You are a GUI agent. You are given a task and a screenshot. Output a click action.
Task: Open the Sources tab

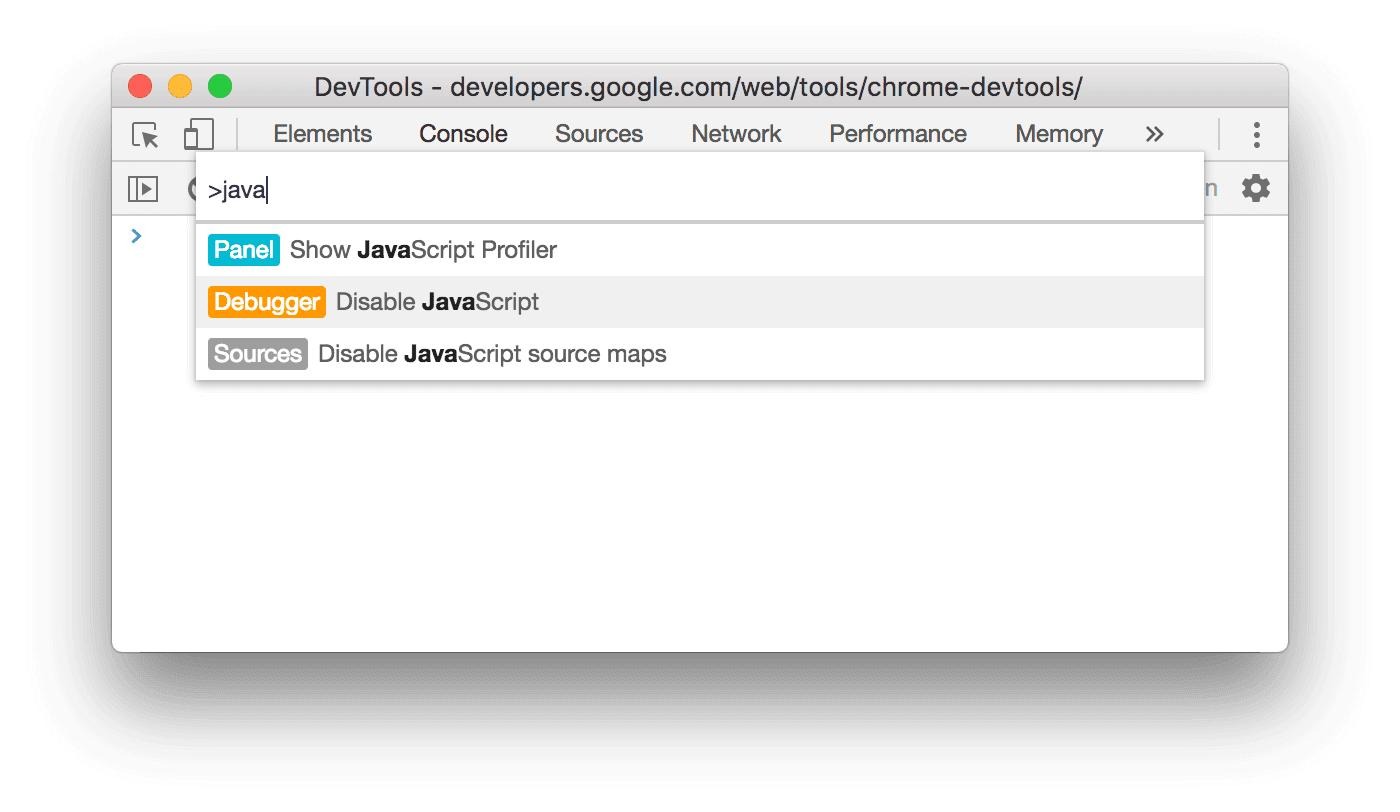pos(599,134)
